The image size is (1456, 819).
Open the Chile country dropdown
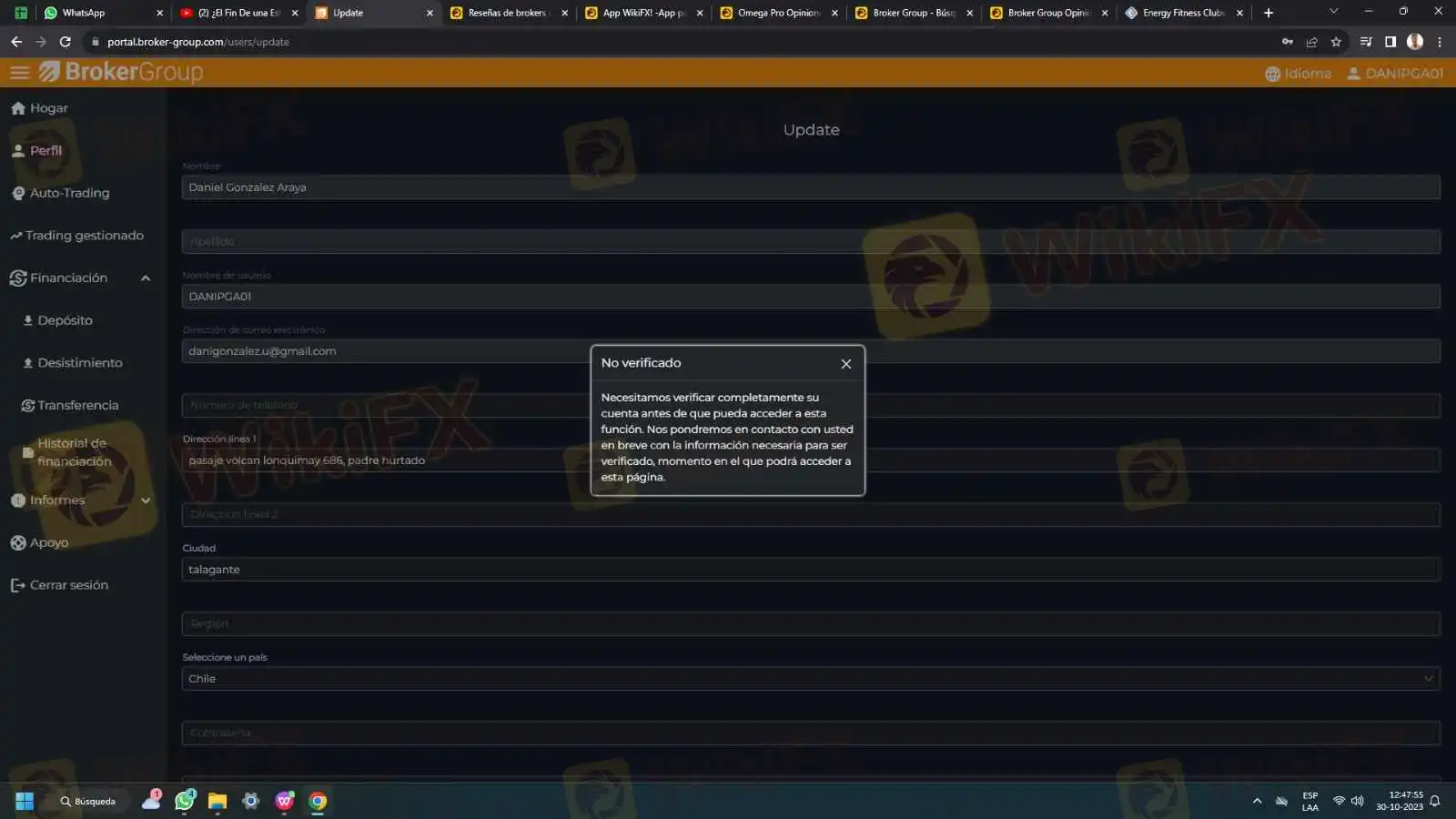pyautogui.click(x=811, y=679)
